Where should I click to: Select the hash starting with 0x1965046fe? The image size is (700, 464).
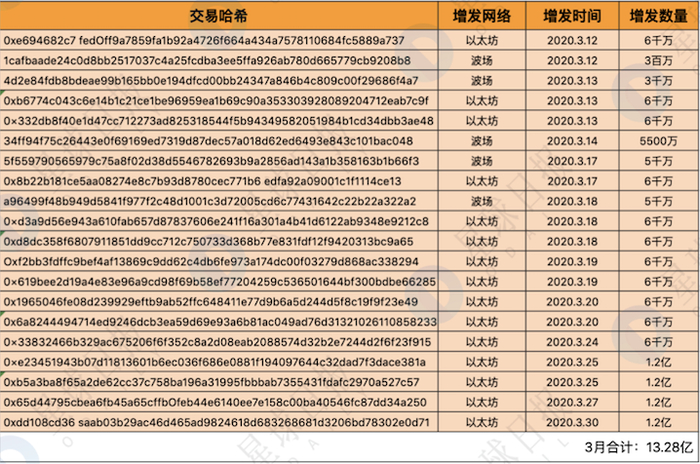click(211, 302)
